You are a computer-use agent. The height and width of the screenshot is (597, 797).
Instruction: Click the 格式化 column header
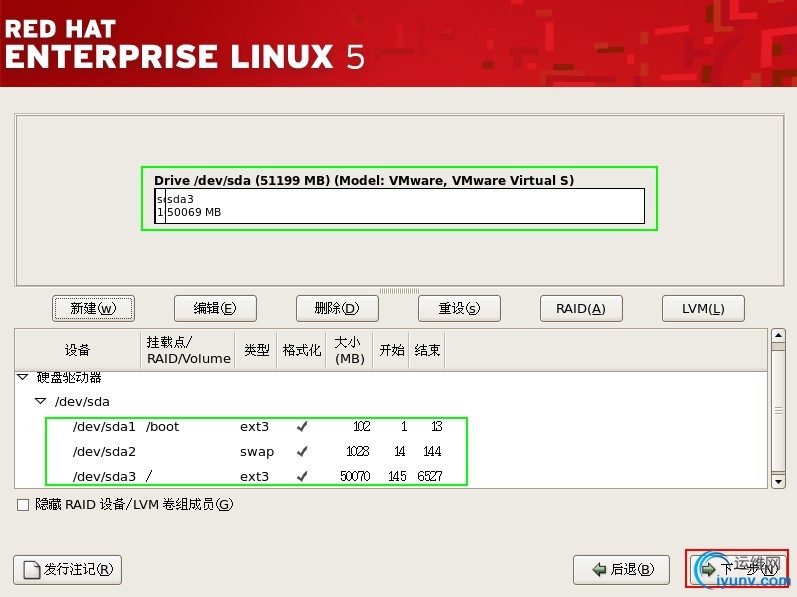(x=301, y=350)
